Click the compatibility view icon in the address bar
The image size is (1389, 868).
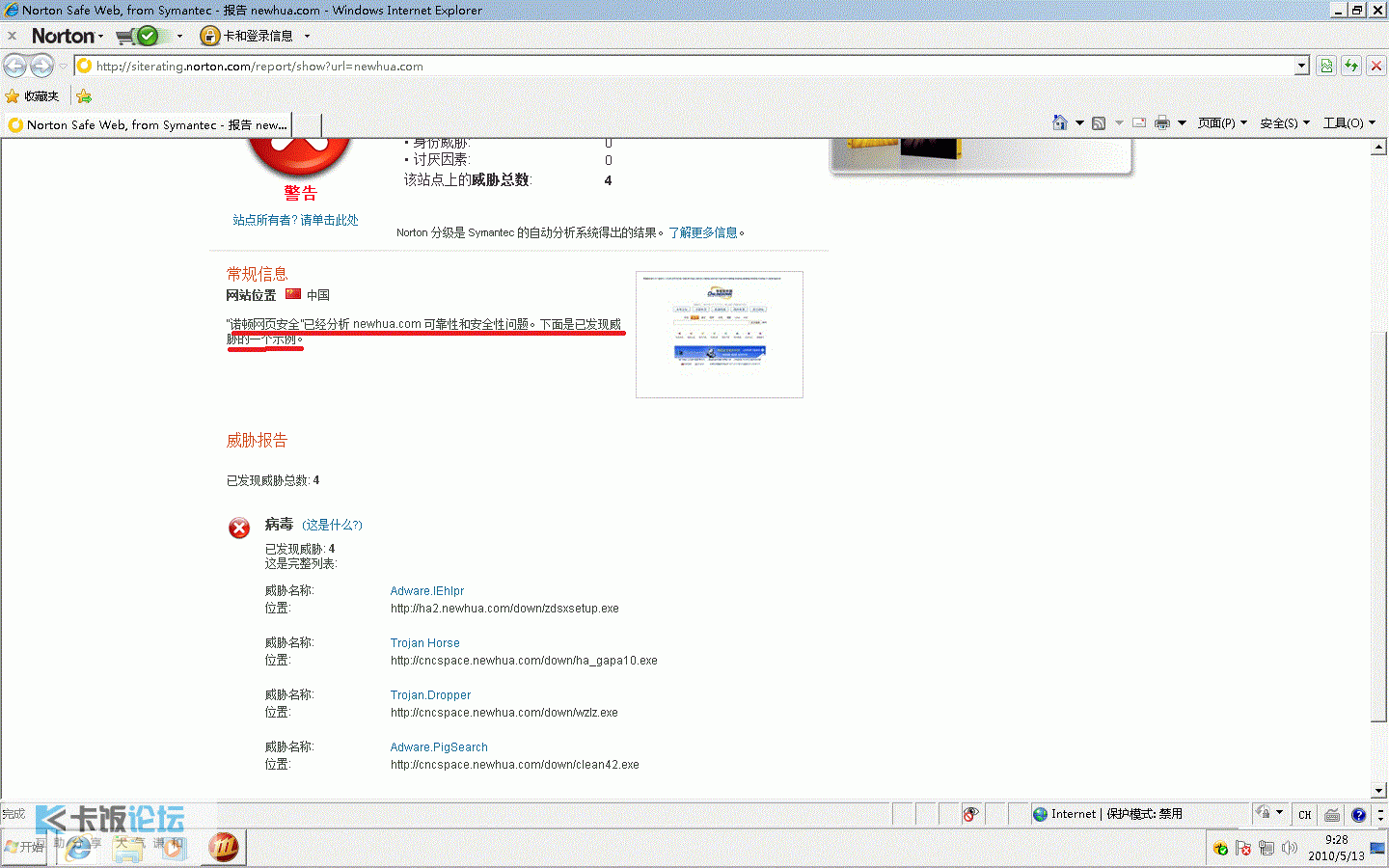[1326, 66]
